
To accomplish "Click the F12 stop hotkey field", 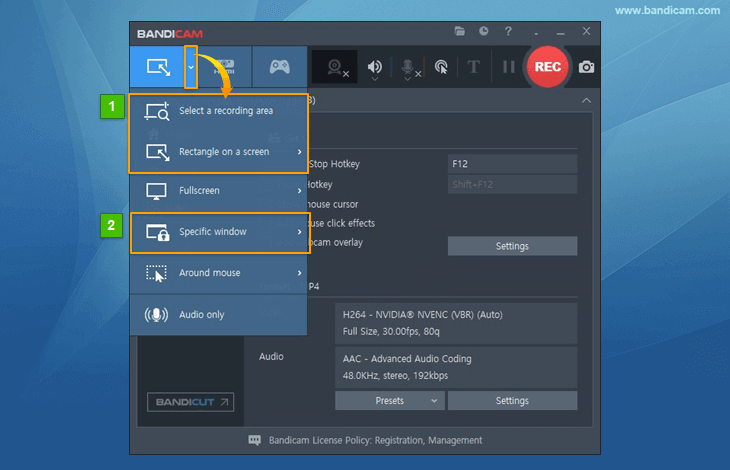I will coord(512,164).
